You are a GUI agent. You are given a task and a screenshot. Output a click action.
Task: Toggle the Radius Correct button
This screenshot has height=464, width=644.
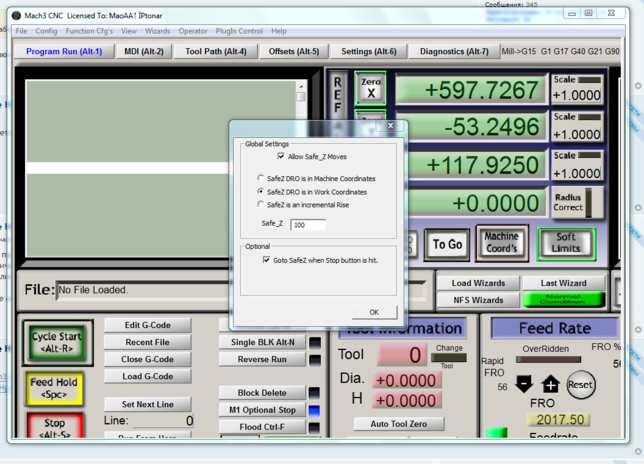click(576, 202)
